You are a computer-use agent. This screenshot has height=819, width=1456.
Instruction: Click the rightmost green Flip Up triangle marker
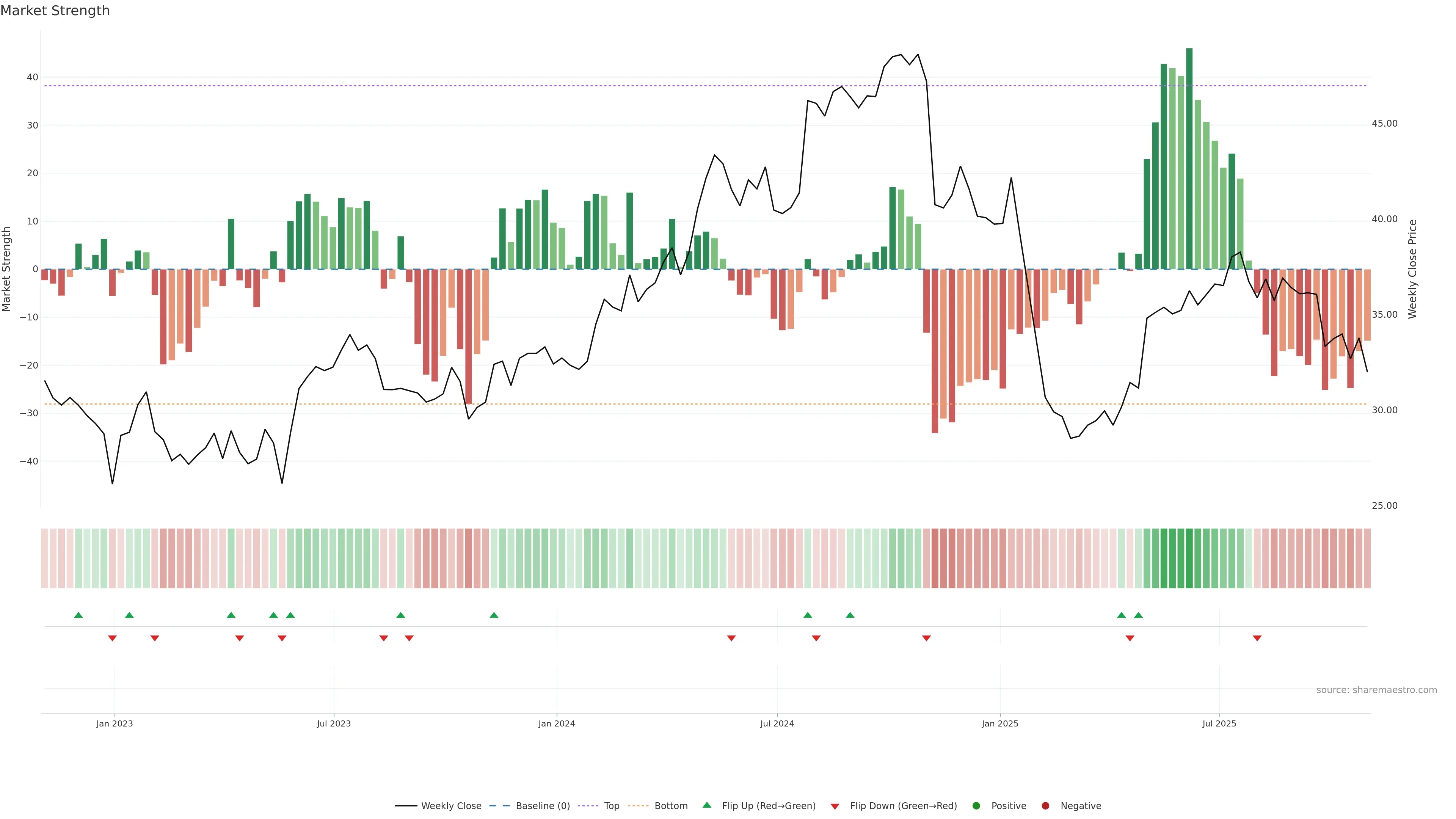click(1138, 615)
